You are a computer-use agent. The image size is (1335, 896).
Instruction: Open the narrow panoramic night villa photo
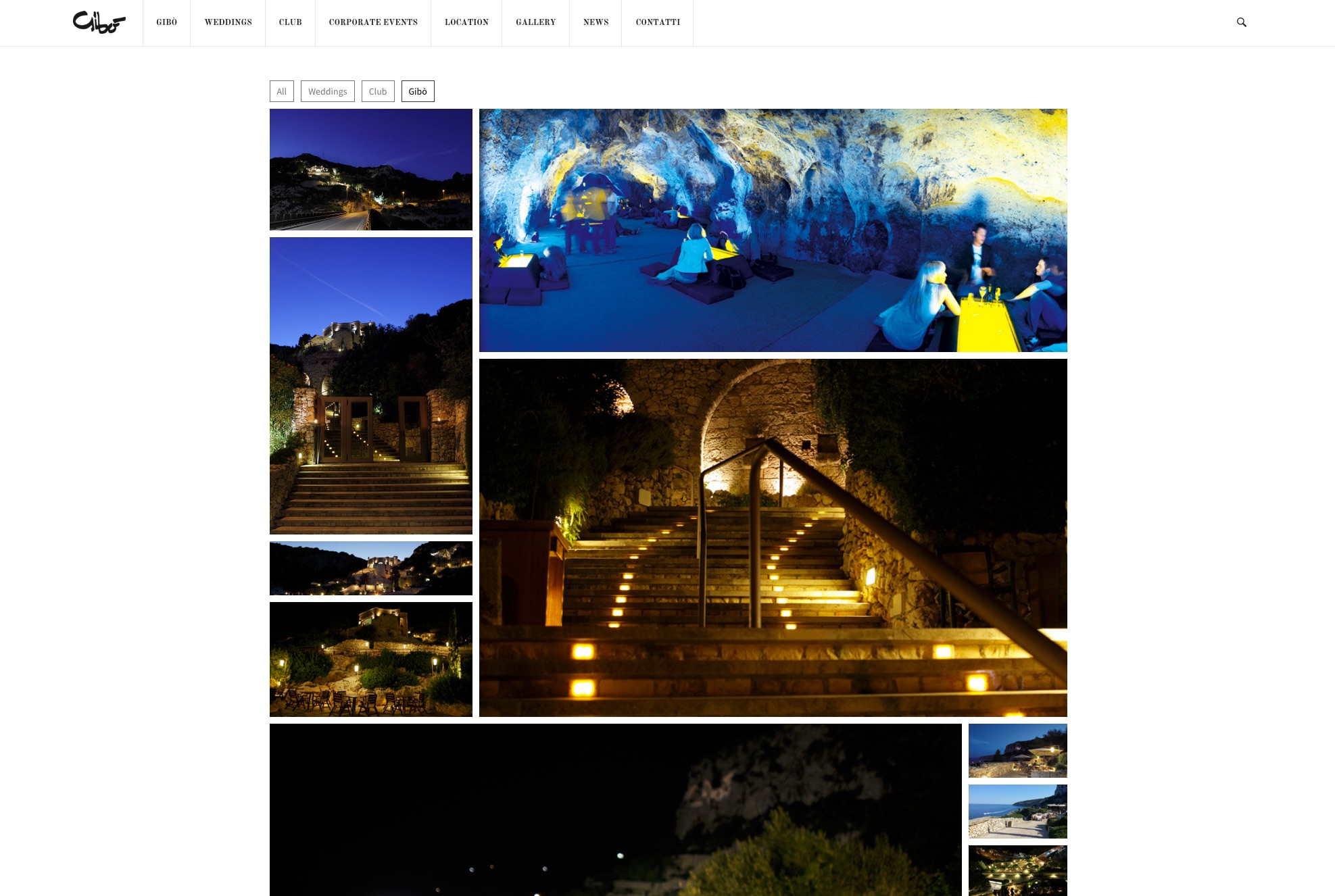371,568
